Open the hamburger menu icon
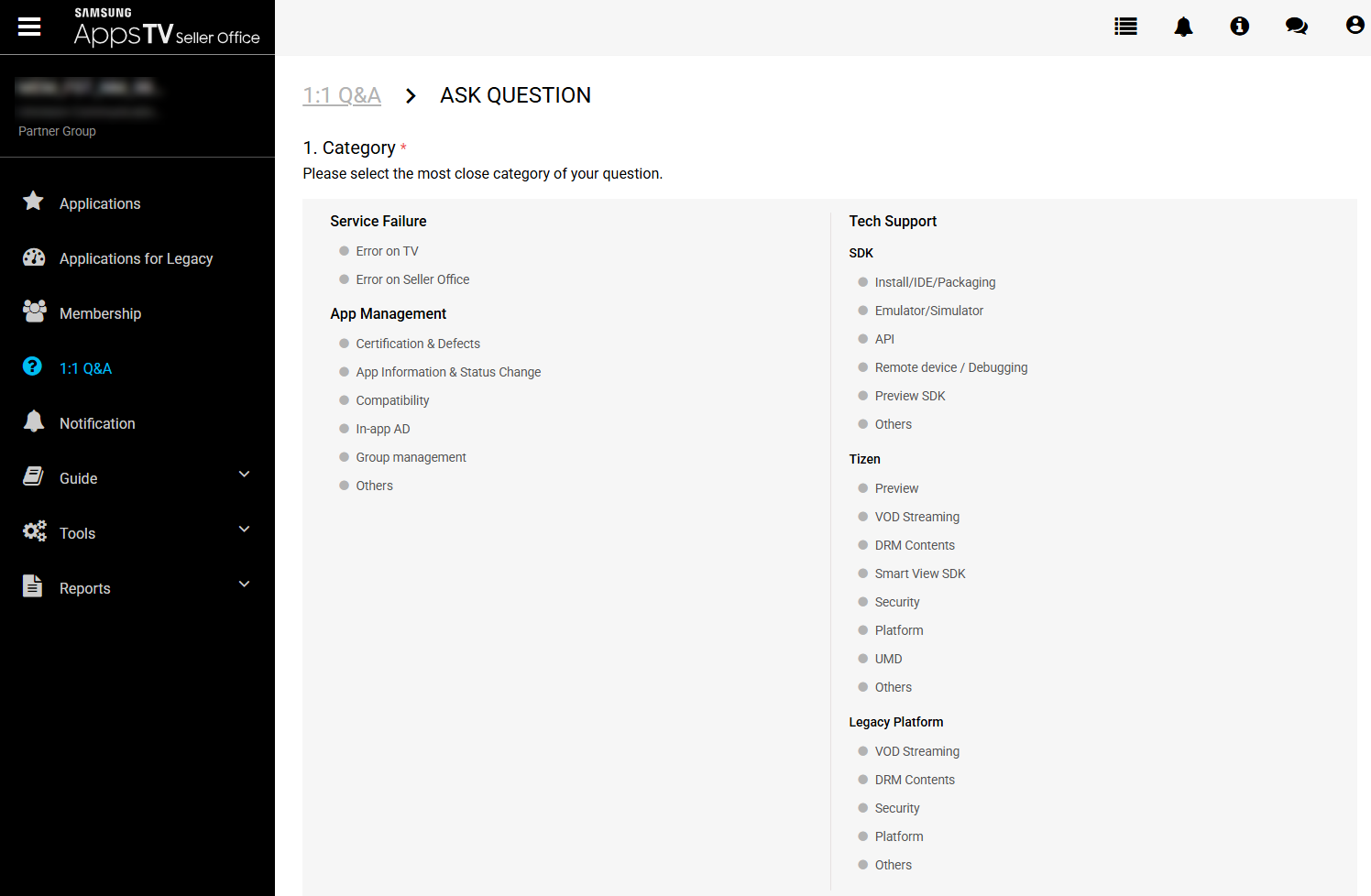The width and height of the screenshot is (1371, 896). tap(29, 27)
